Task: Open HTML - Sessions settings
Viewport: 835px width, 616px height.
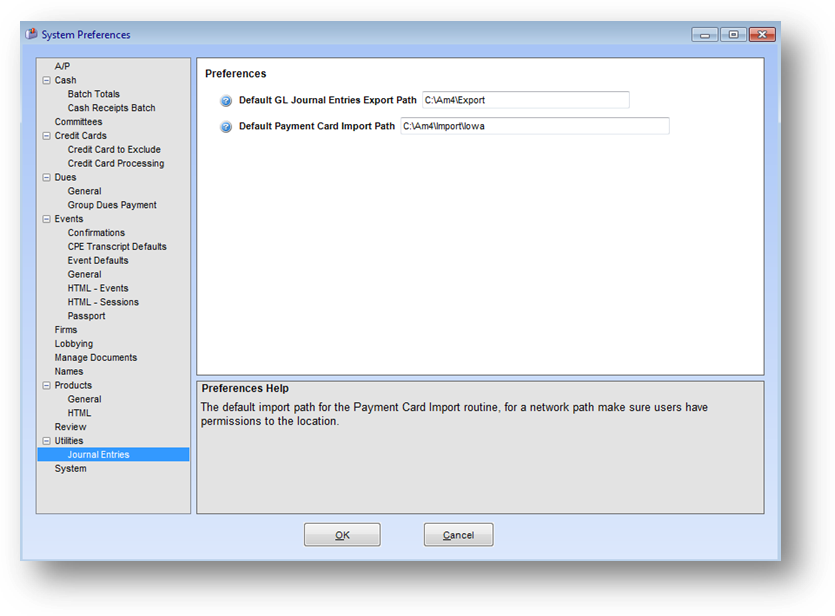Action: point(103,301)
